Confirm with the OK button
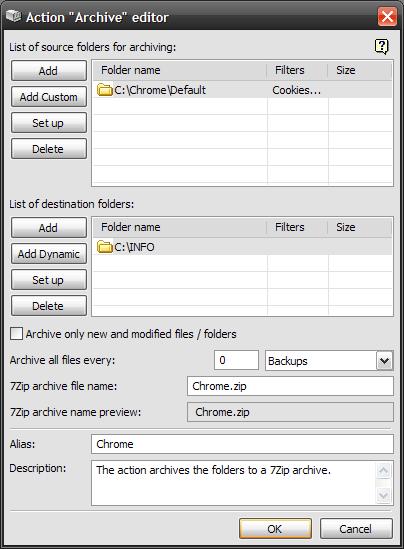Image resolution: width=404 pixels, height=549 pixels. pyautogui.click(x=275, y=529)
